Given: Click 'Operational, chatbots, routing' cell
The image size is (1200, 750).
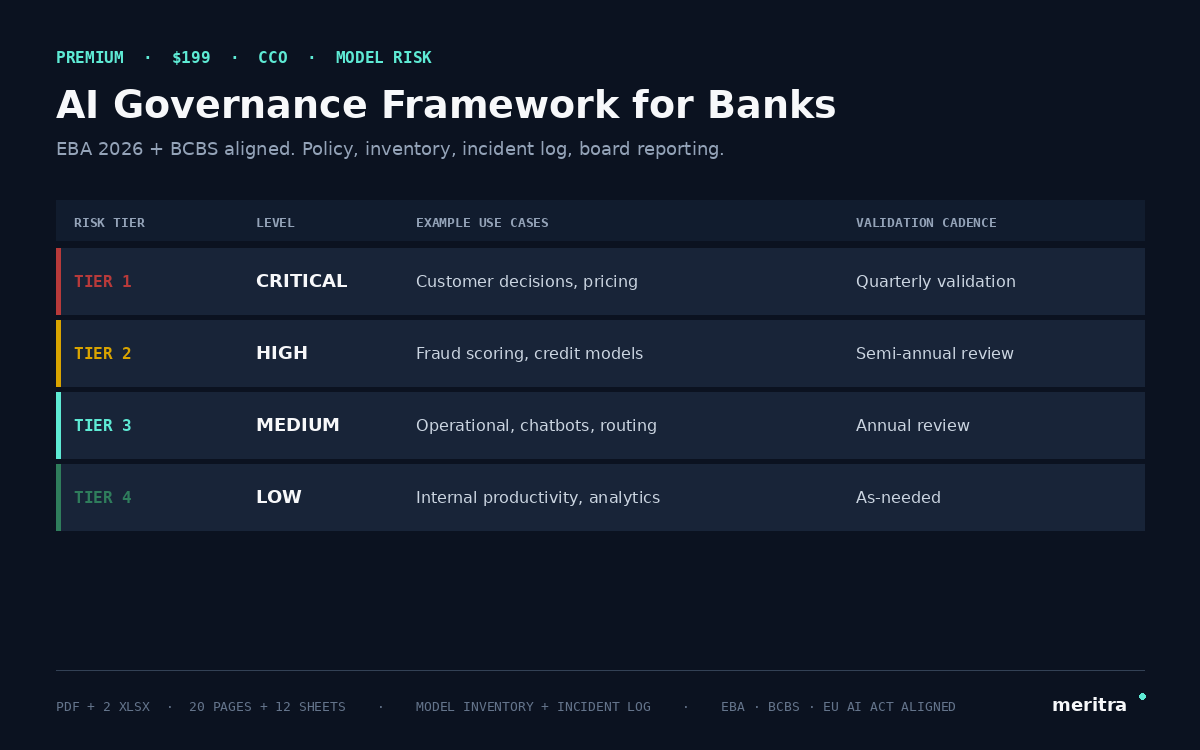Looking at the screenshot, I should point(537,426).
